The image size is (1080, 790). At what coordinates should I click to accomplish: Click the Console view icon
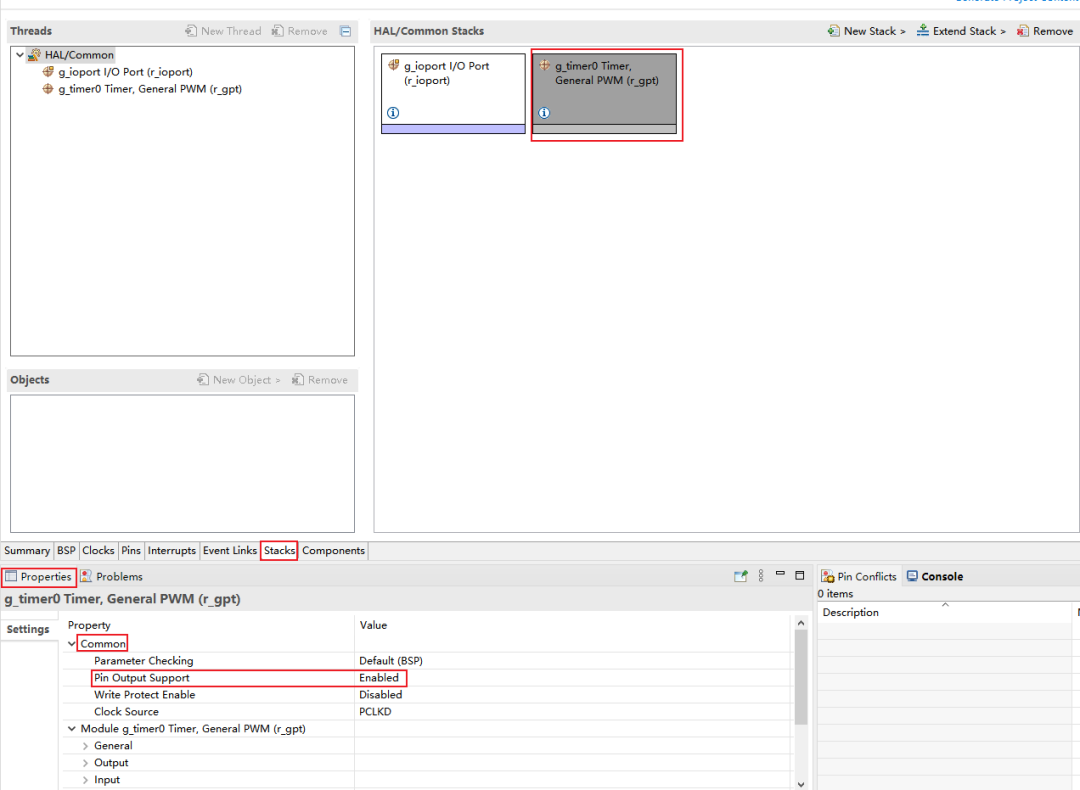[x=912, y=576]
